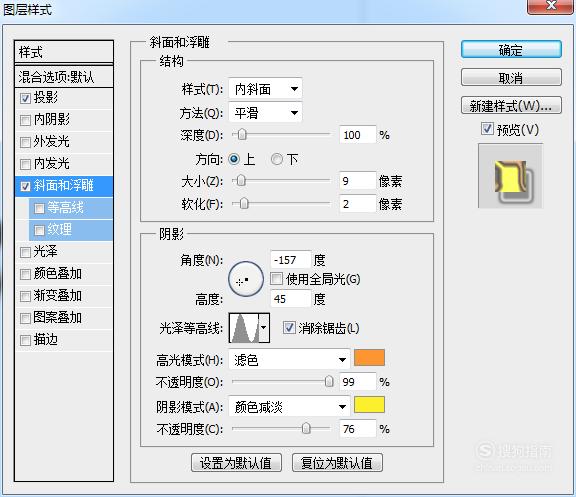Image resolution: width=576 pixels, height=497 pixels.
Task: Click the orange highlight color swatch
Action: tap(369, 358)
